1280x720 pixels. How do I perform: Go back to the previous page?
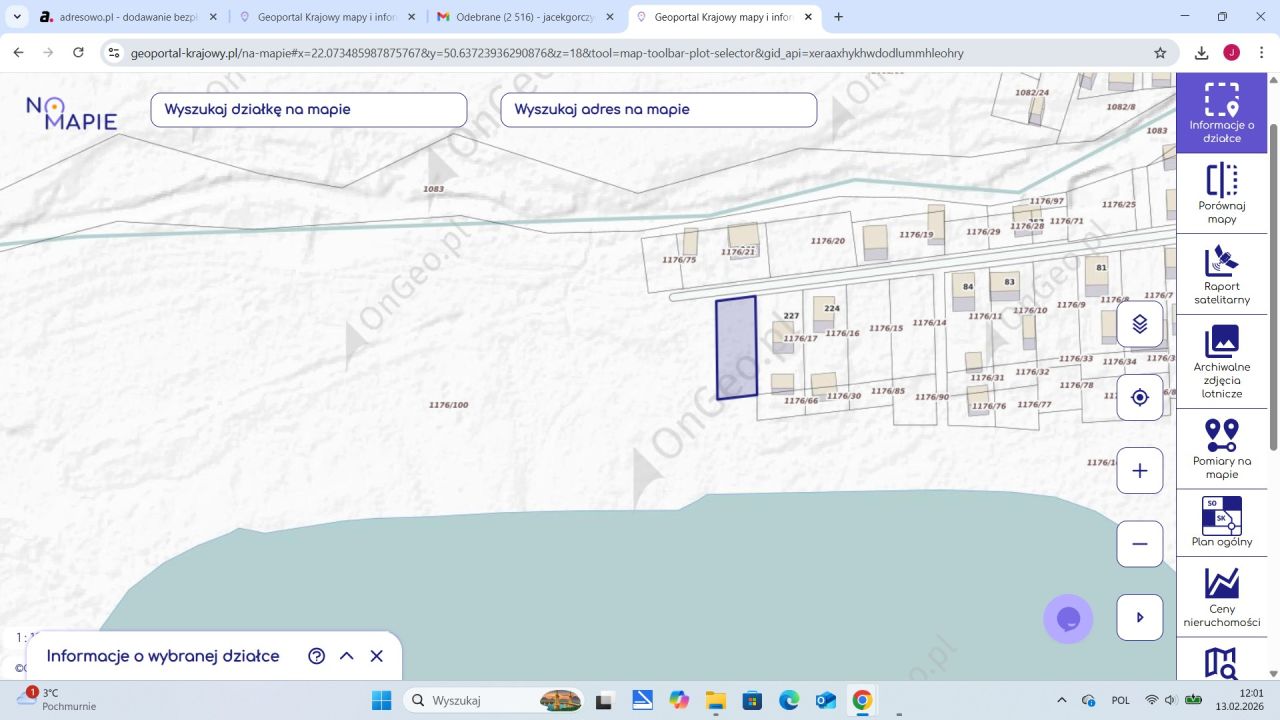[x=19, y=53]
